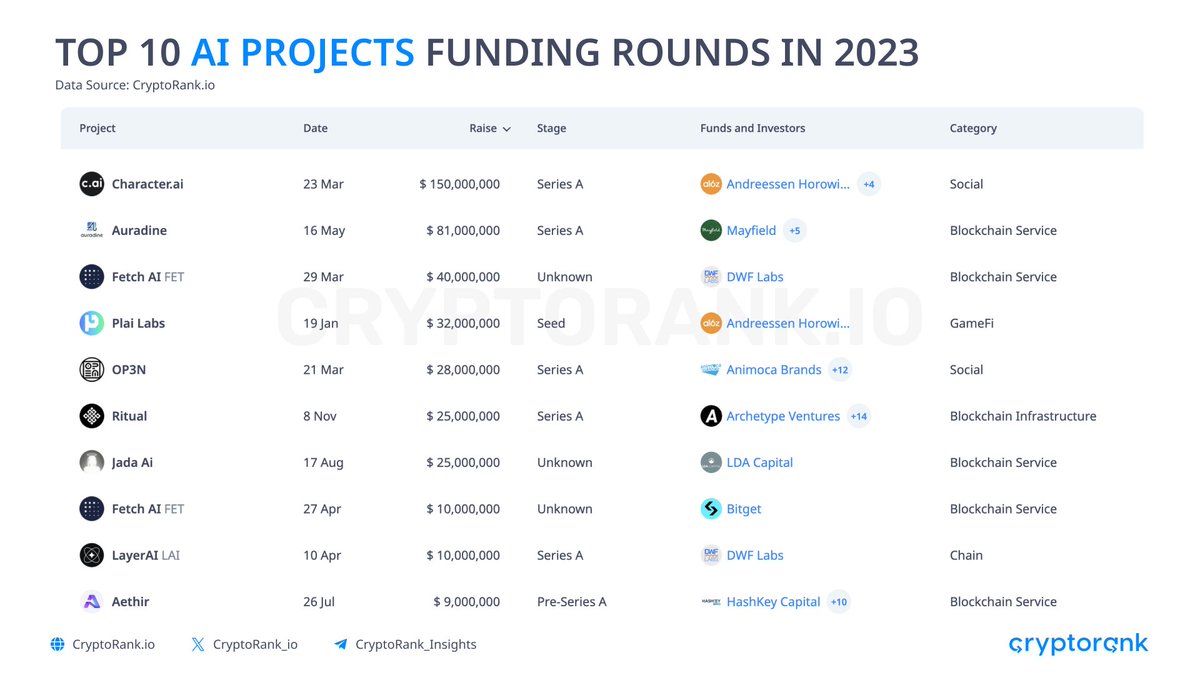Sort by Raise column arrow

[x=507, y=129]
